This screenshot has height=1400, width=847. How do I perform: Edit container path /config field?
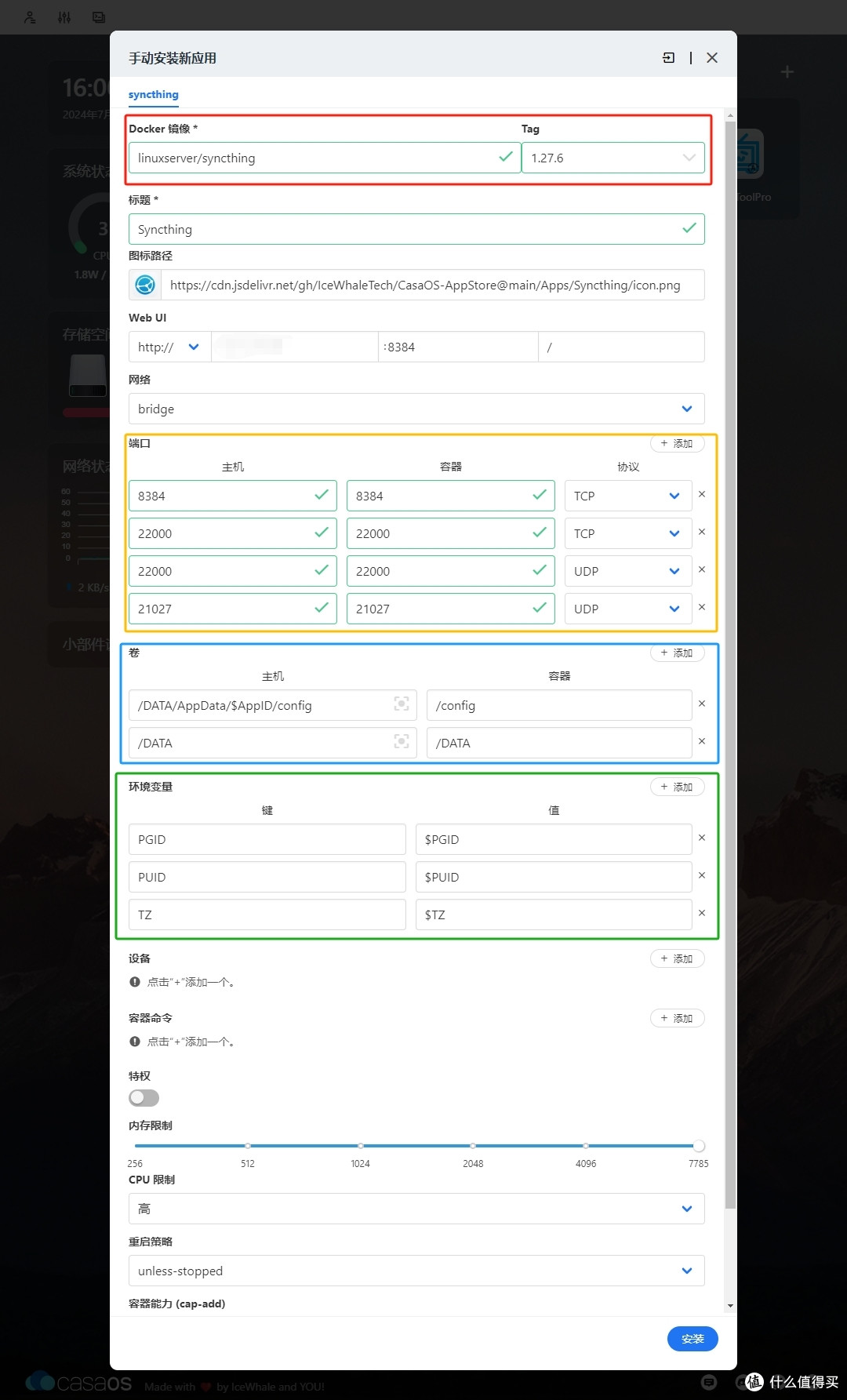(559, 705)
